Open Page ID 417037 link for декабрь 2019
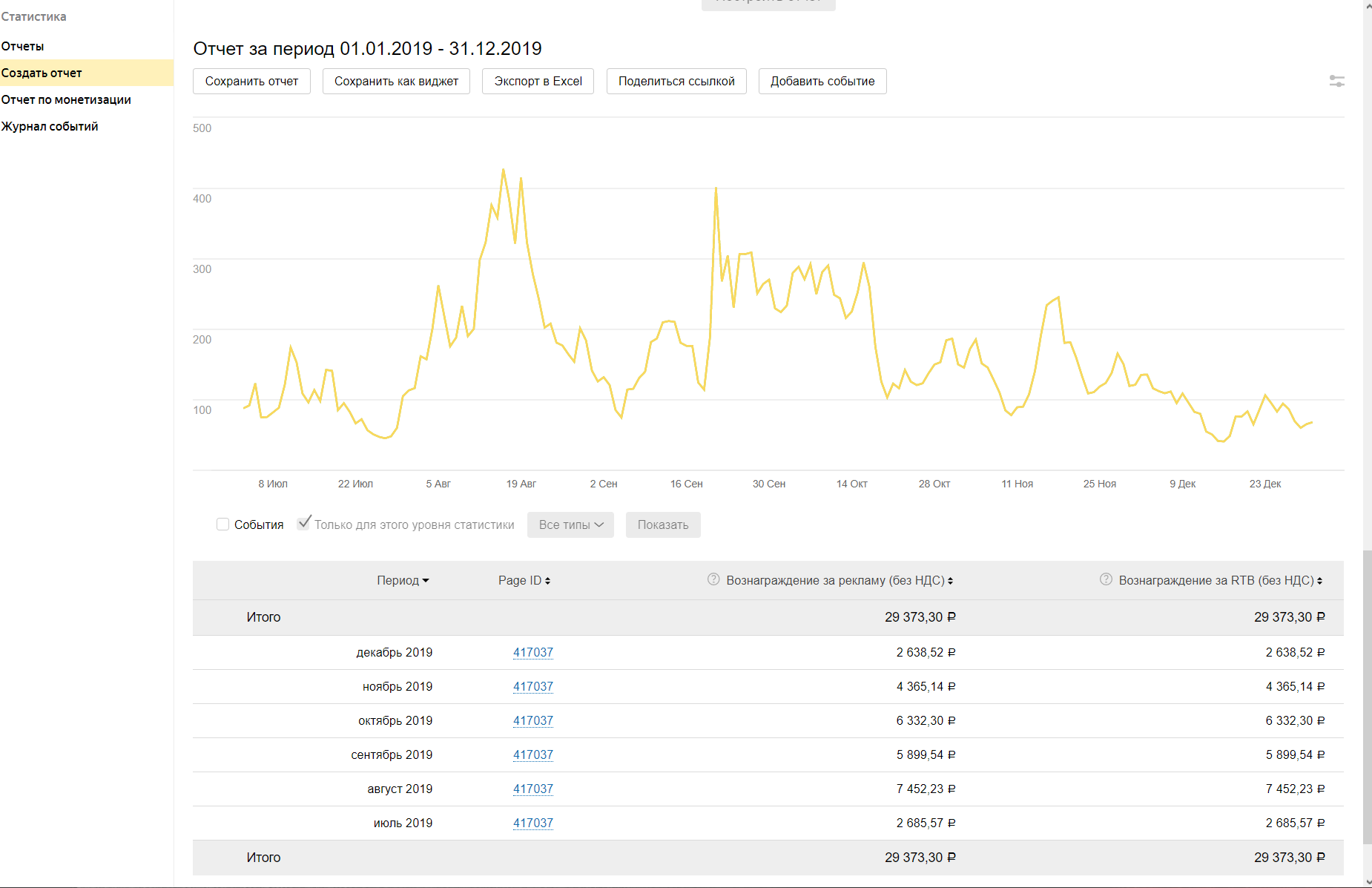 [x=532, y=652]
